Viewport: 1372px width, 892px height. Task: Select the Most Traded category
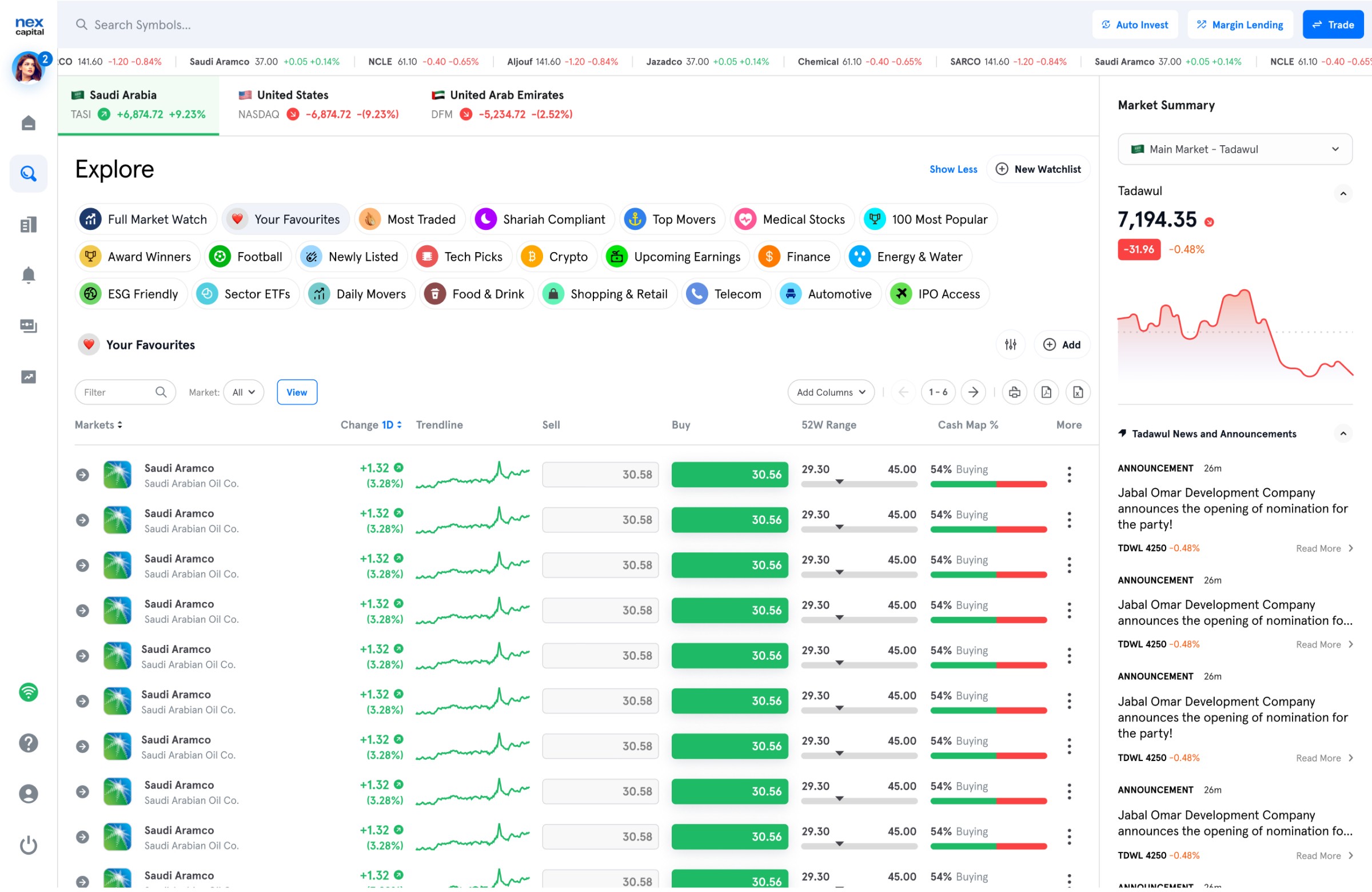[410, 219]
